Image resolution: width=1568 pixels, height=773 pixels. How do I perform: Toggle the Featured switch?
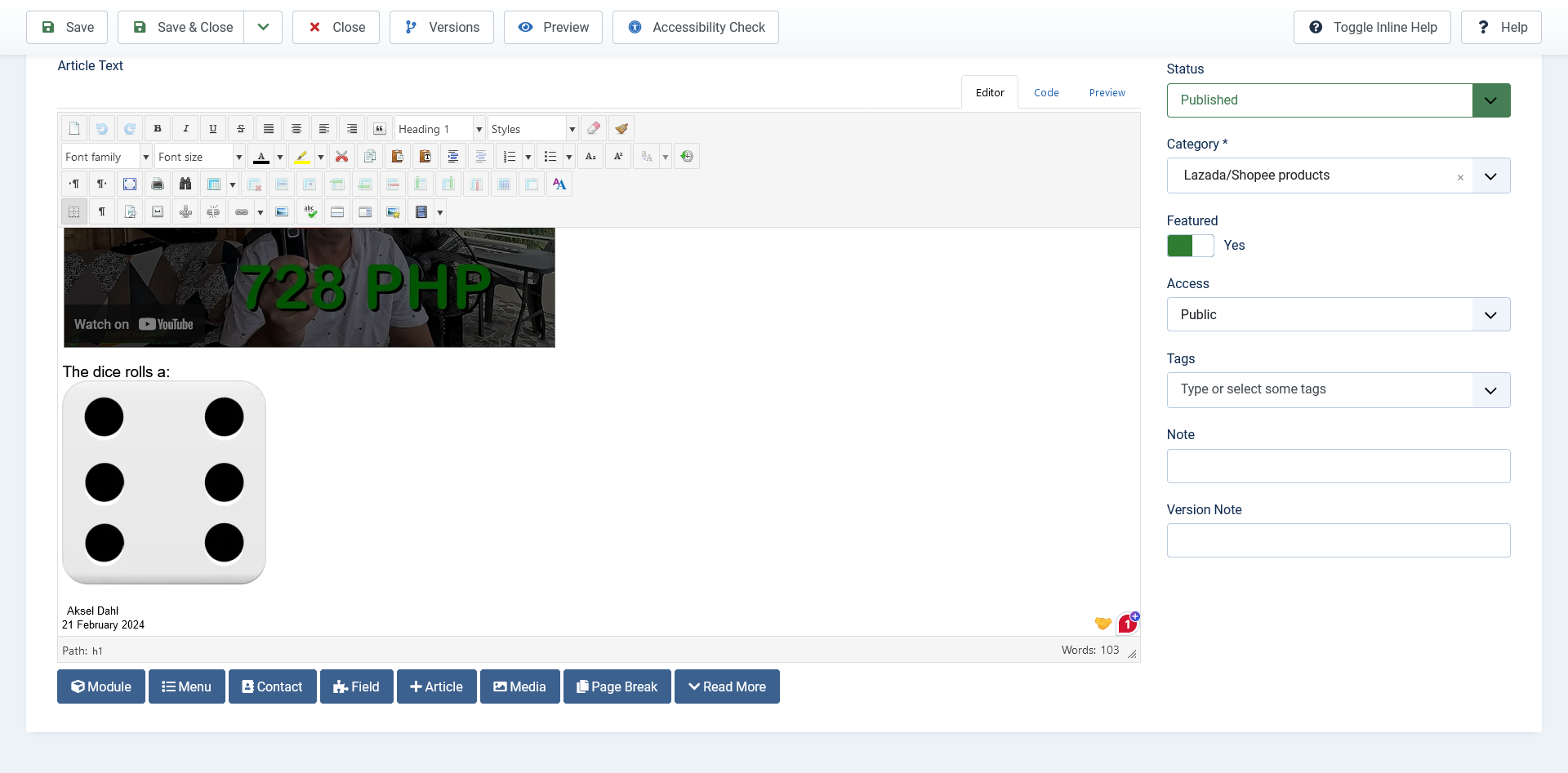(1190, 246)
